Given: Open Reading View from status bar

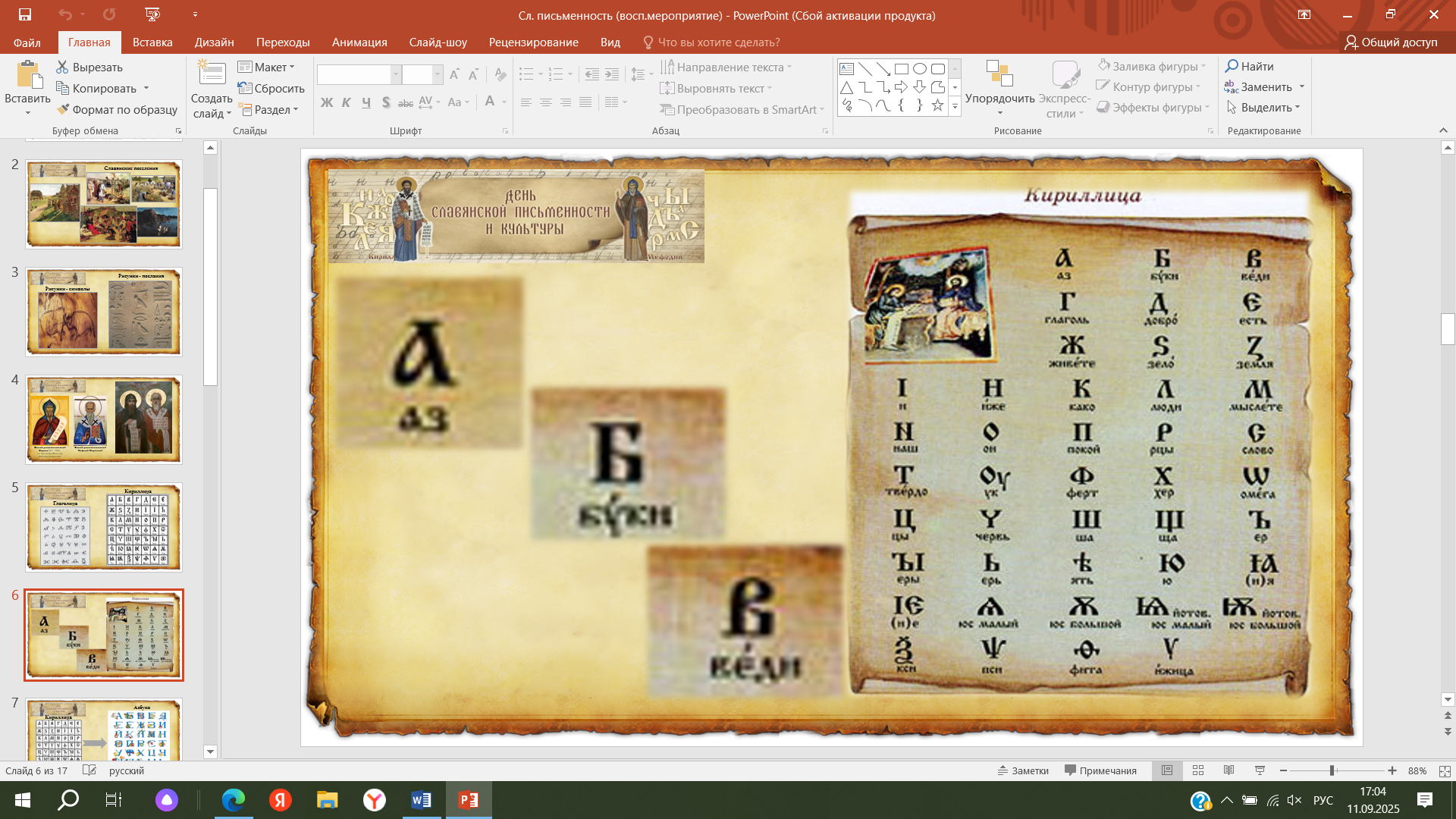Looking at the screenshot, I should tap(1228, 770).
